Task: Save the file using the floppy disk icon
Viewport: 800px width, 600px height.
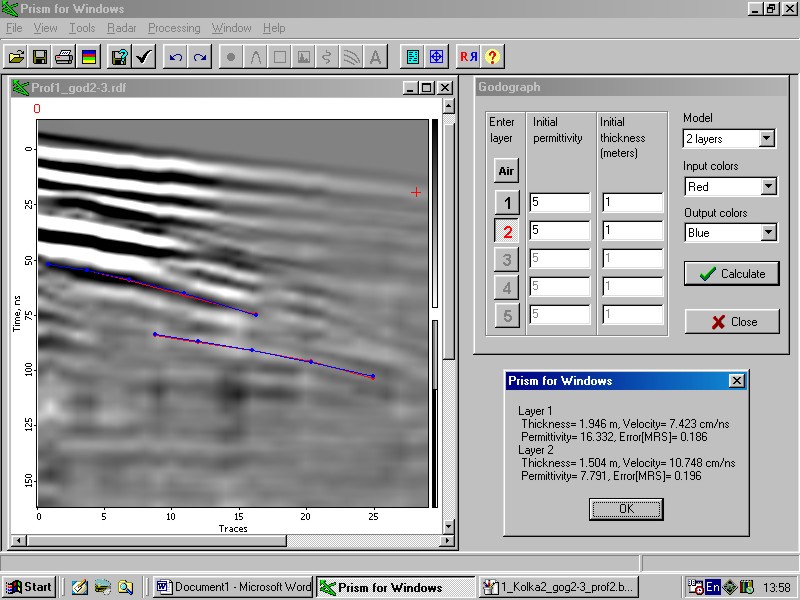Action: click(40, 57)
